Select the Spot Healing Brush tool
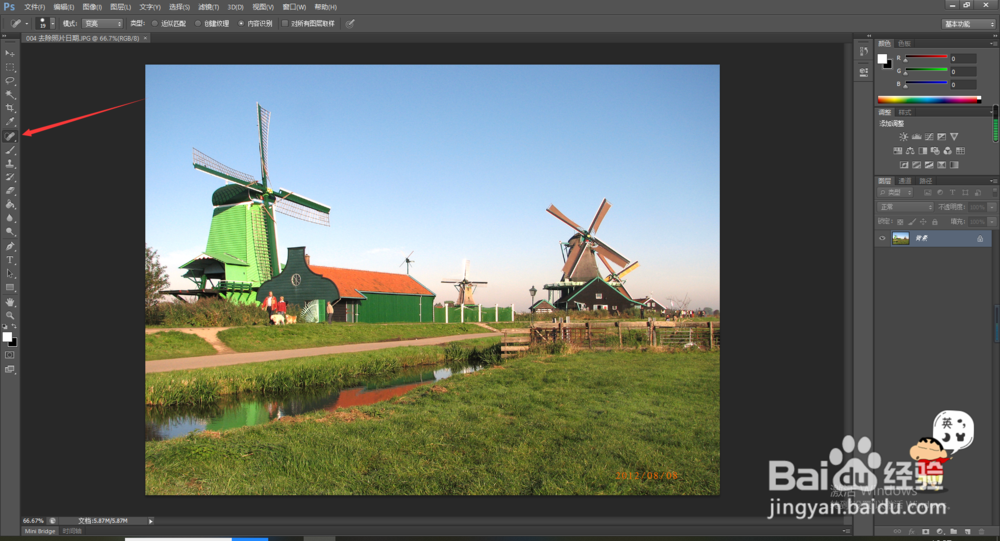The width and height of the screenshot is (1000, 541). [10, 136]
